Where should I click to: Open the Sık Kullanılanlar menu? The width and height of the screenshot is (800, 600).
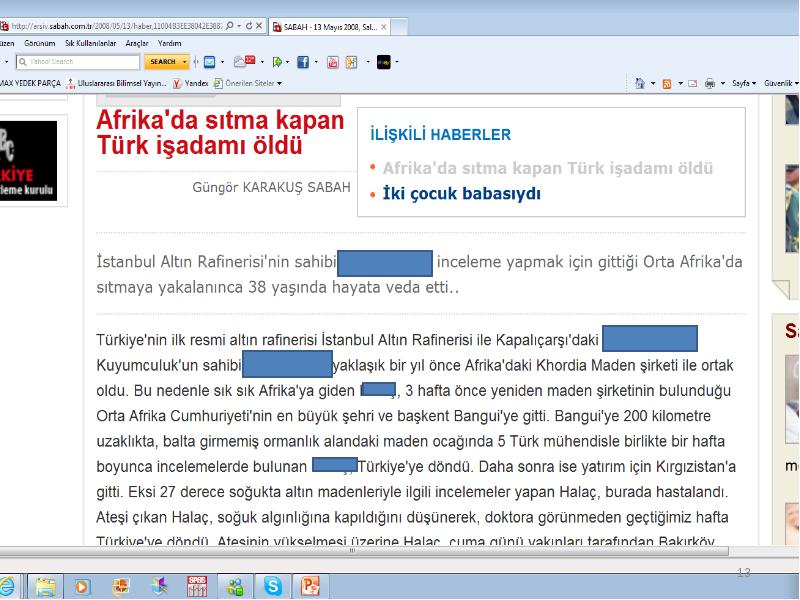pyautogui.click(x=90, y=43)
